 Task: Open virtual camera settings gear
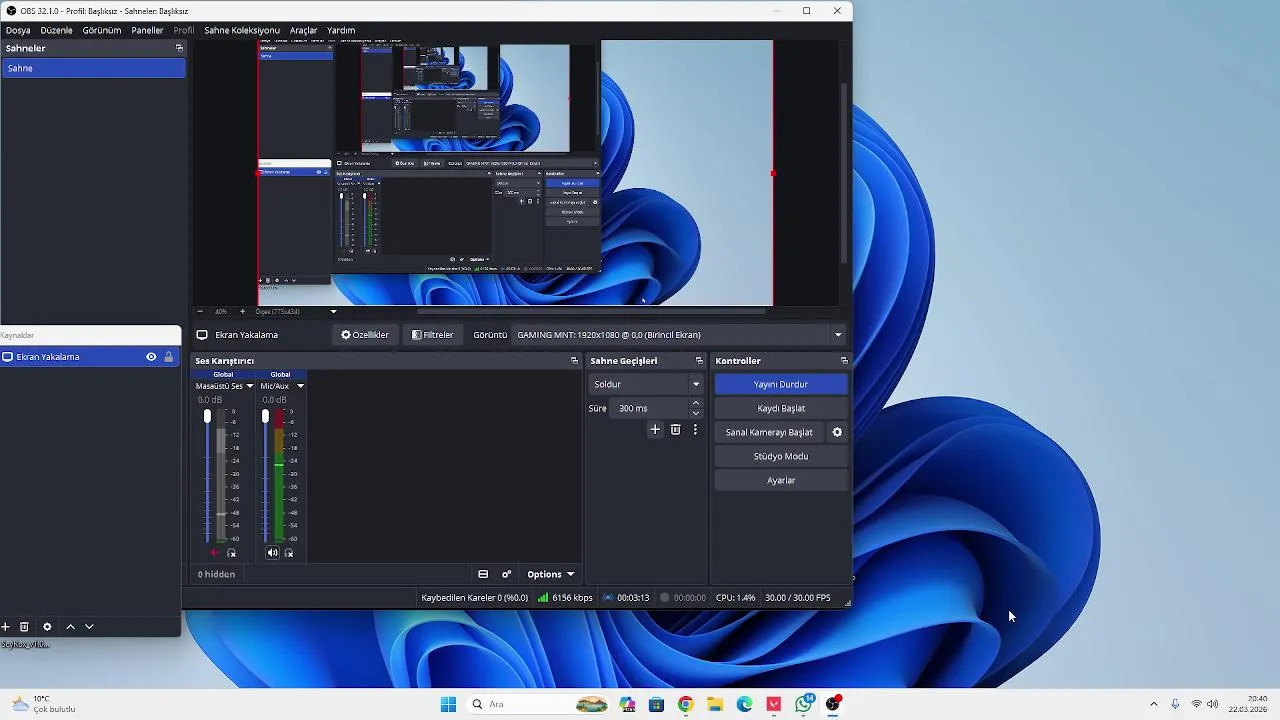point(838,432)
